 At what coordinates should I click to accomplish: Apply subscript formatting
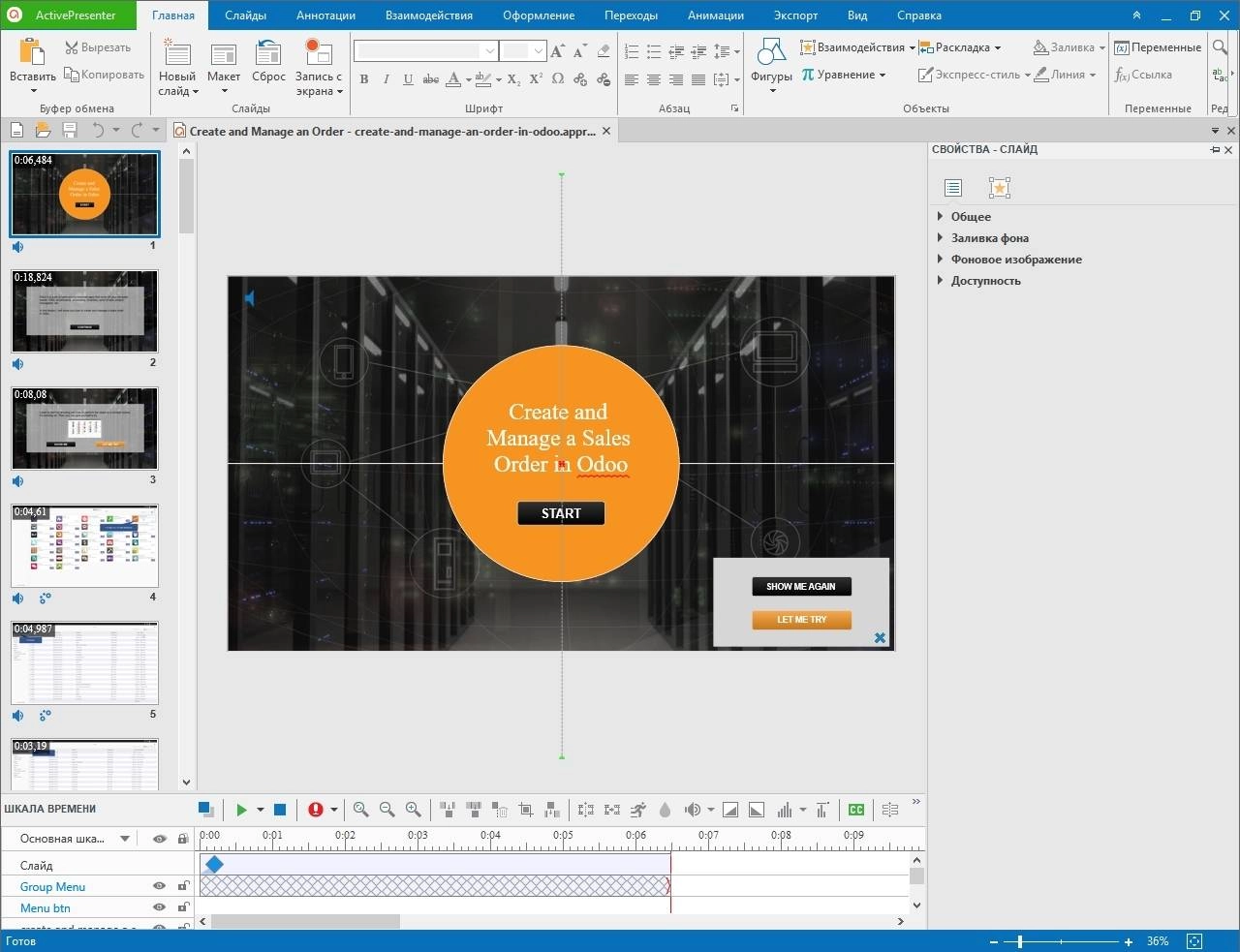click(x=514, y=79)
